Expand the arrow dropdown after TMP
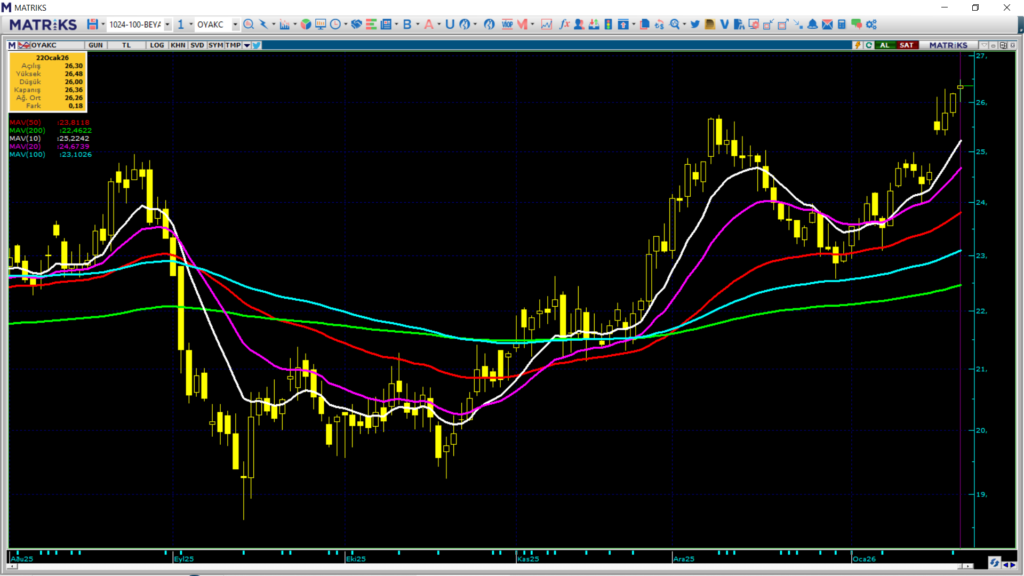Screen dimensions: 1024x576 (246, 45)
